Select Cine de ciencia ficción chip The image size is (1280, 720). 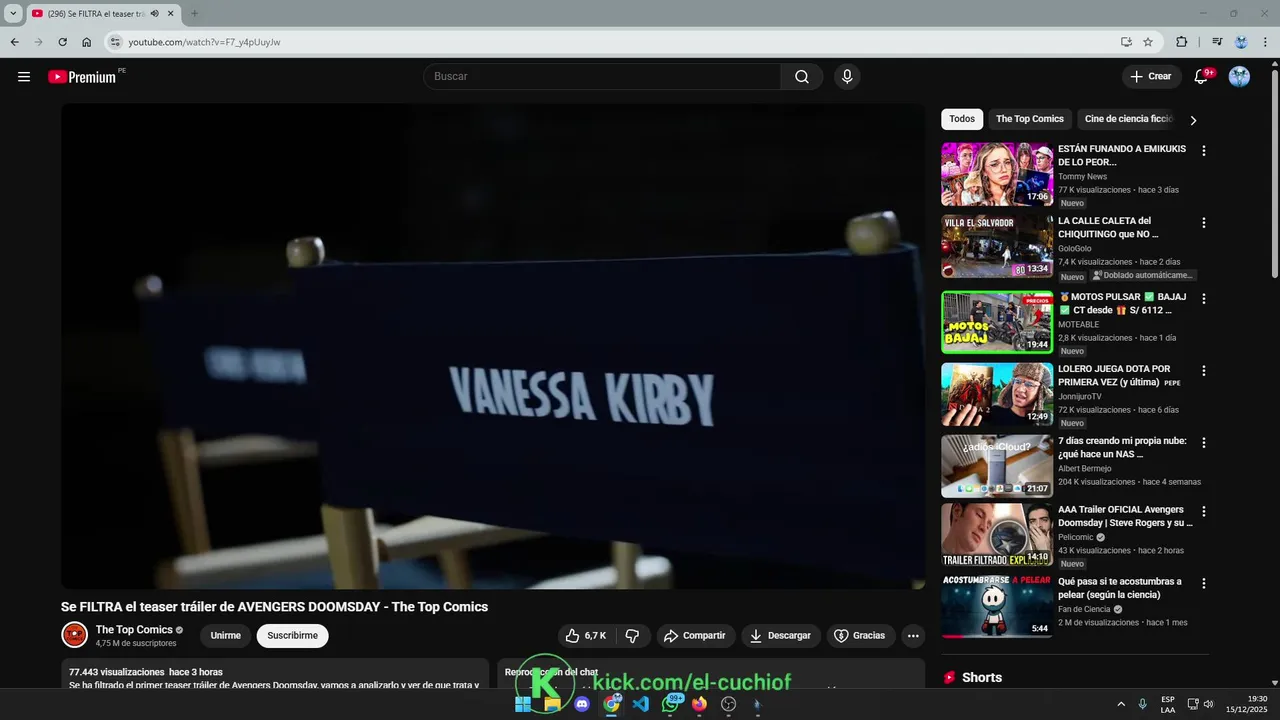pyautogui.click(x=1128, y=119)
